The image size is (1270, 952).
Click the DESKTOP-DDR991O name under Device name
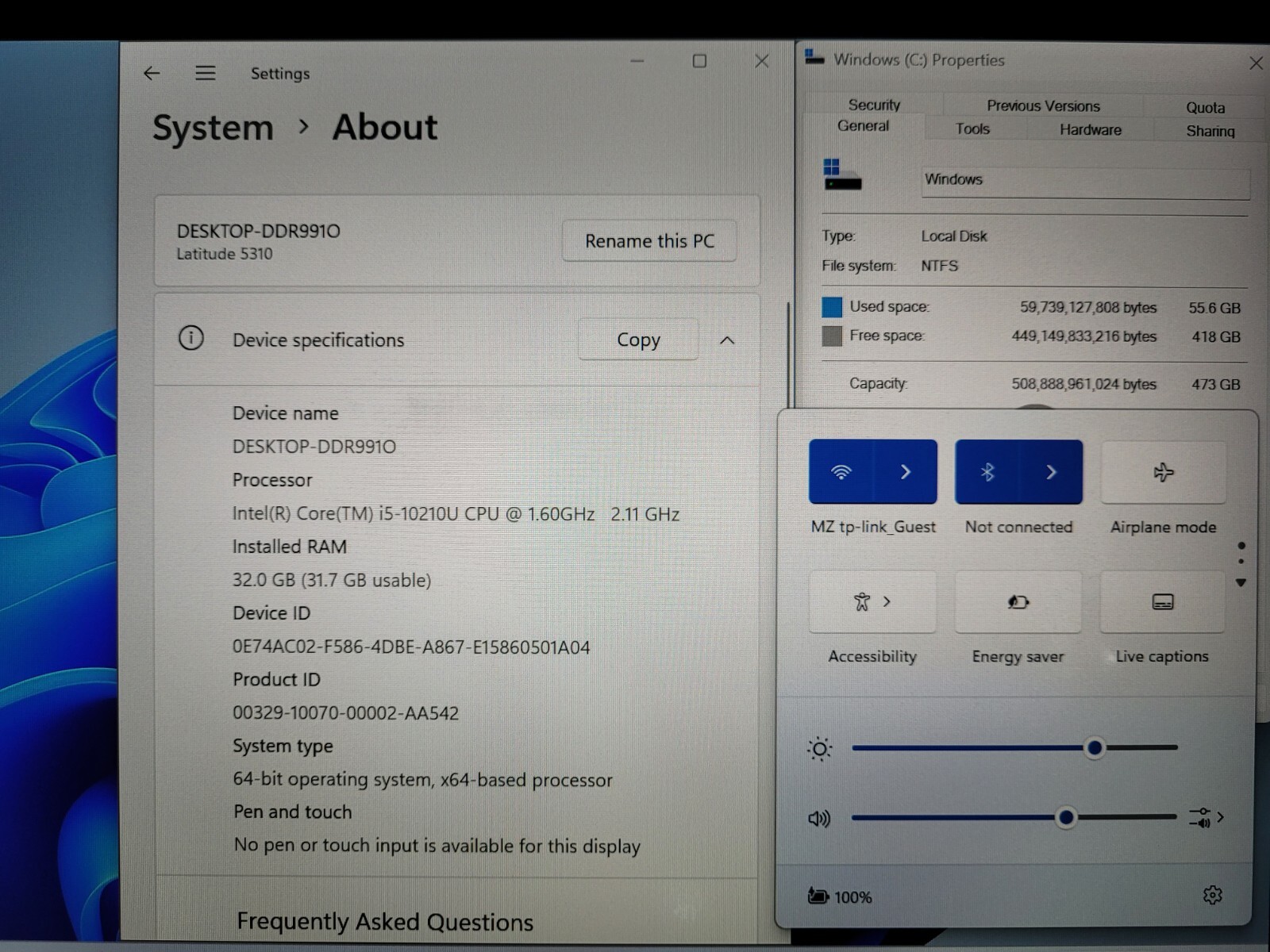[x=314, y=447]
